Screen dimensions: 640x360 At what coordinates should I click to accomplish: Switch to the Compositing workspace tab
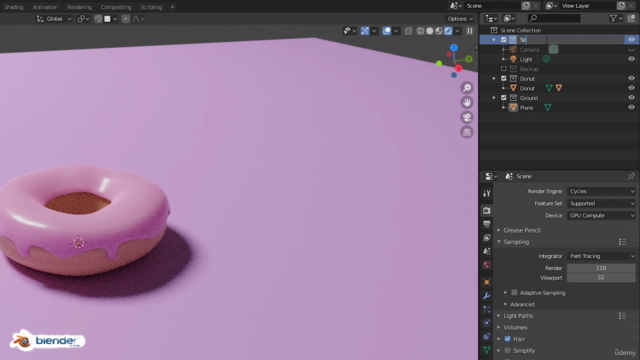pyautogui.click(x=116, y=7)
